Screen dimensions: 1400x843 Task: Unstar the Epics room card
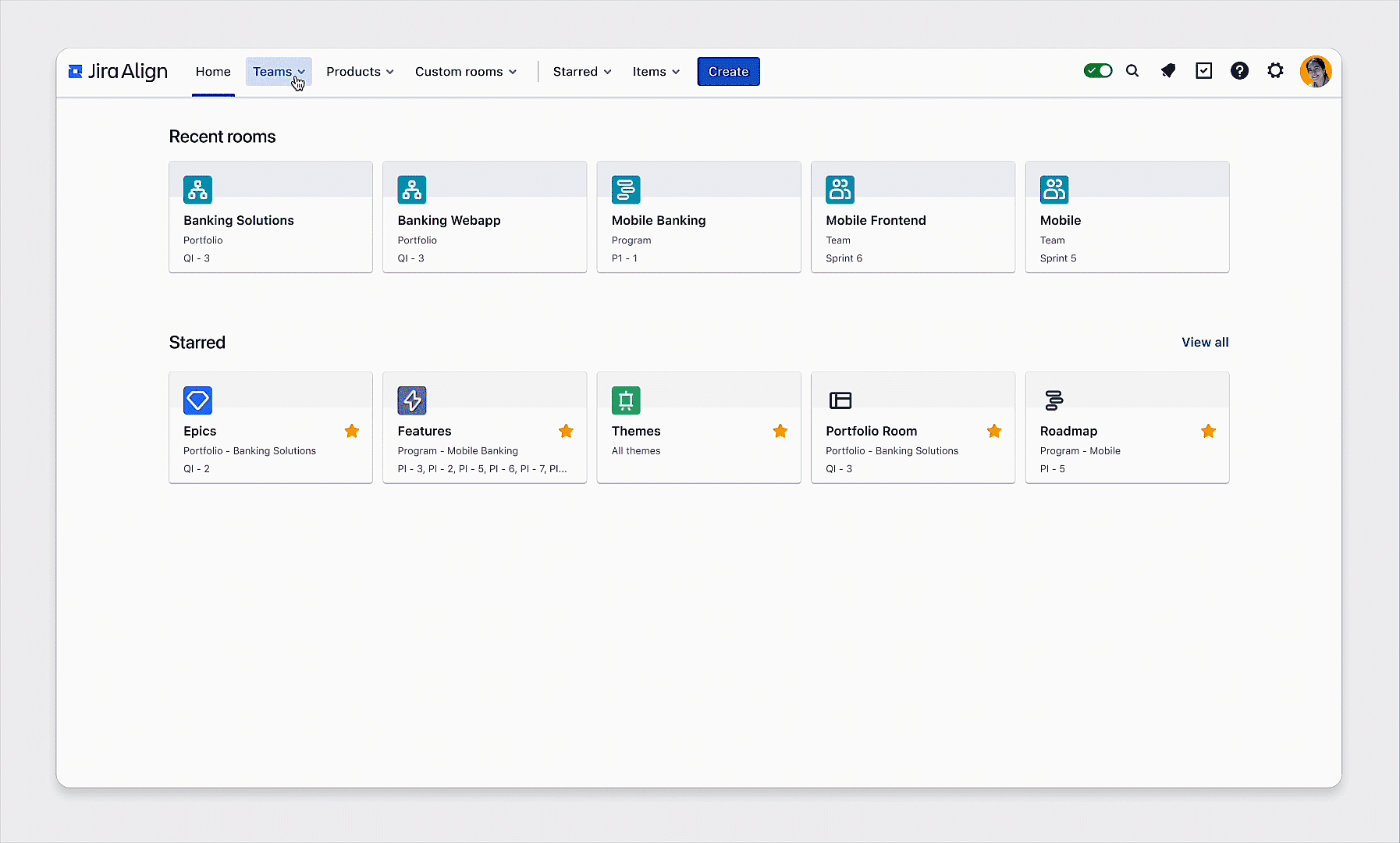[x=352, y=431]
